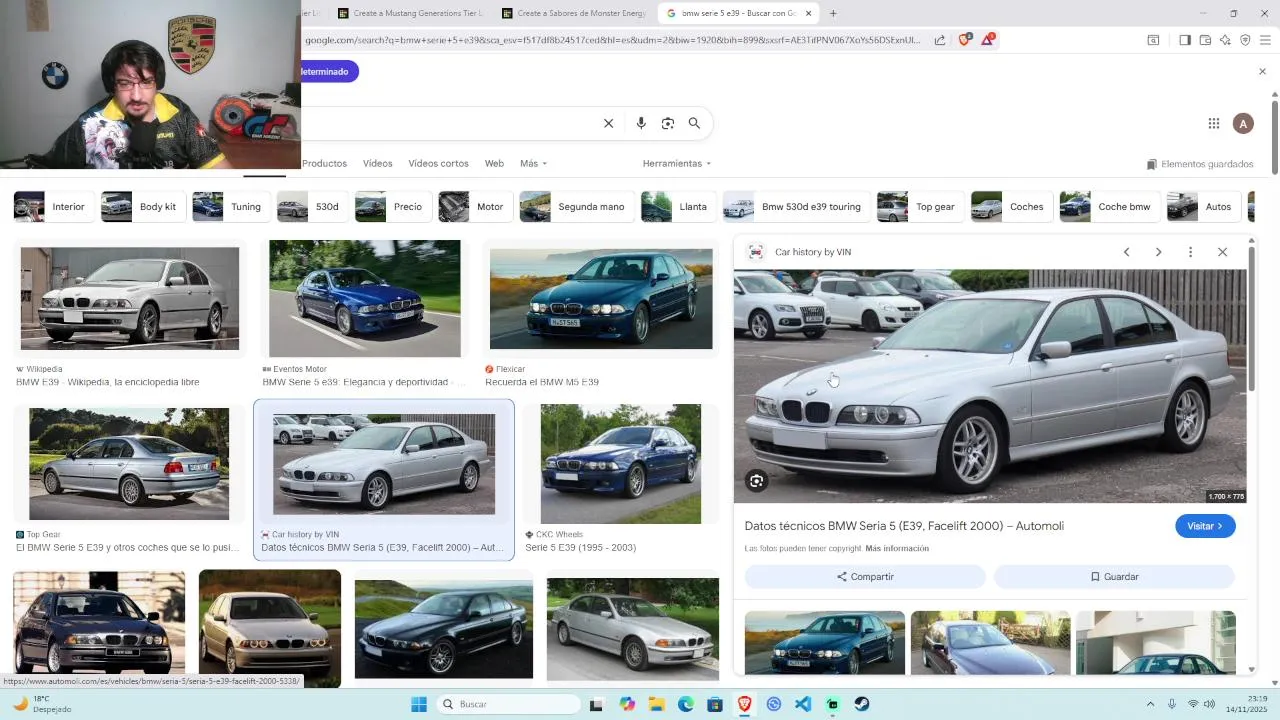Viewport: 1280px width, 720px height.
Task: Clear the search box with the X icon
Action: pyautogui.click(x=608, y=123)
